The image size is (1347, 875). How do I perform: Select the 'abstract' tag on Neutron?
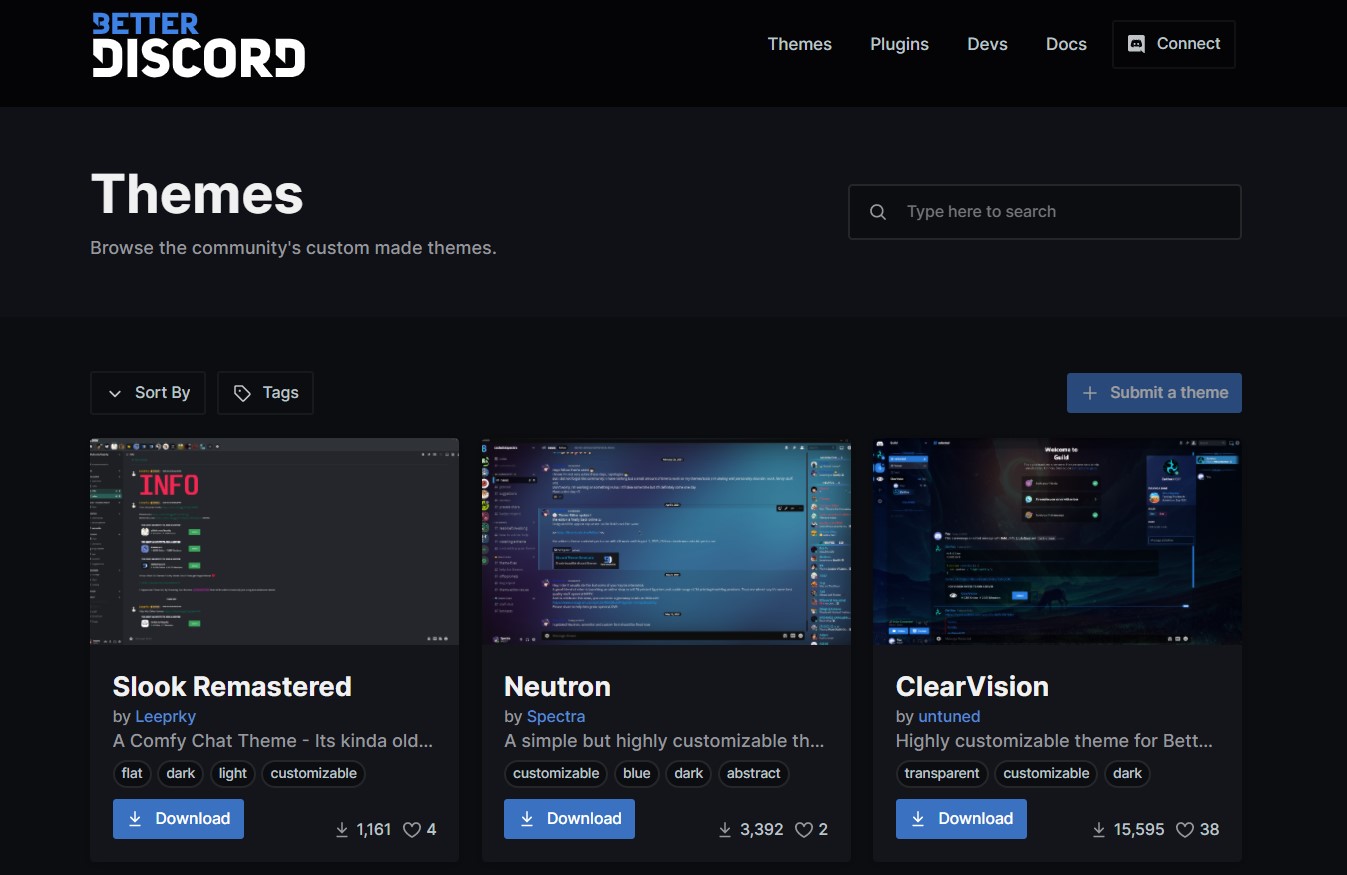[x=754, y=773]
